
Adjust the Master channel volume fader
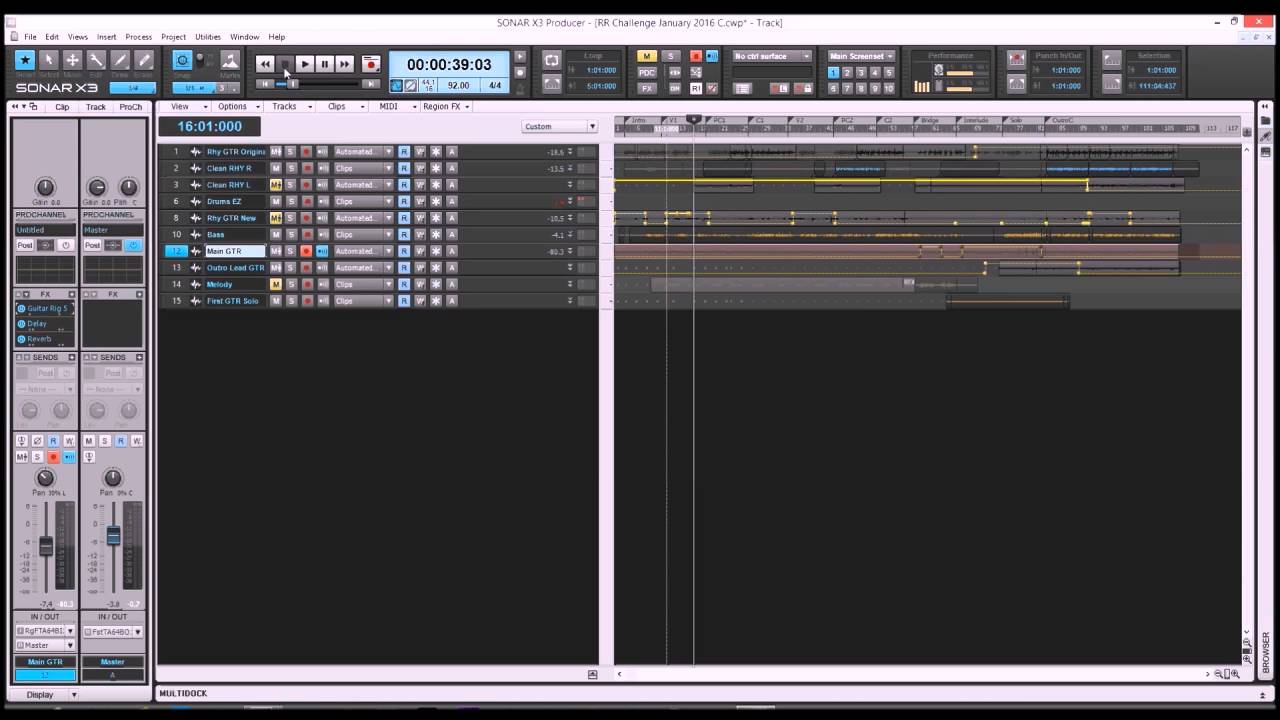pyautogui.click(x=113, y=535)
